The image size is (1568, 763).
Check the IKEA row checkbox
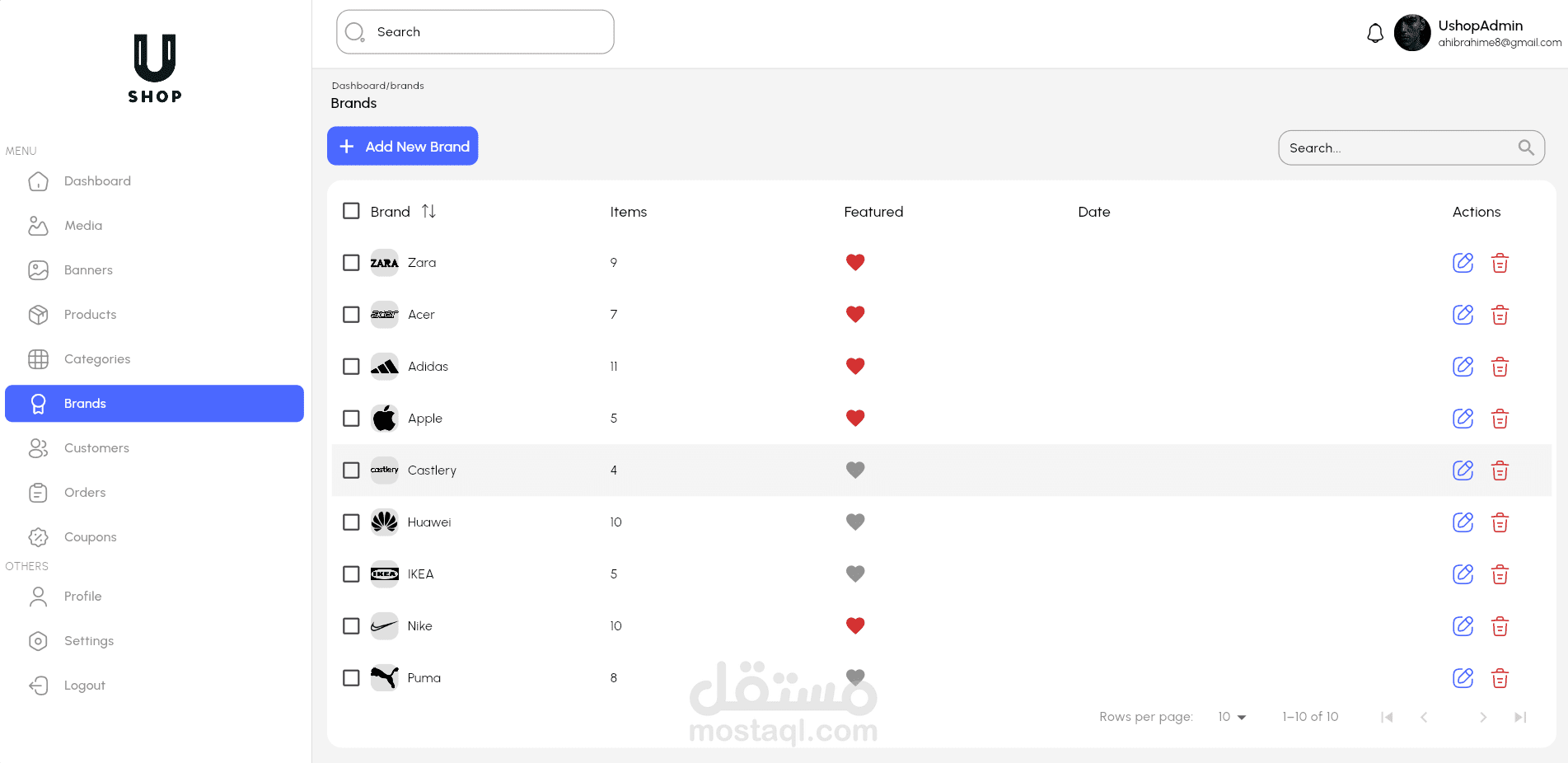tap(351, 574)
